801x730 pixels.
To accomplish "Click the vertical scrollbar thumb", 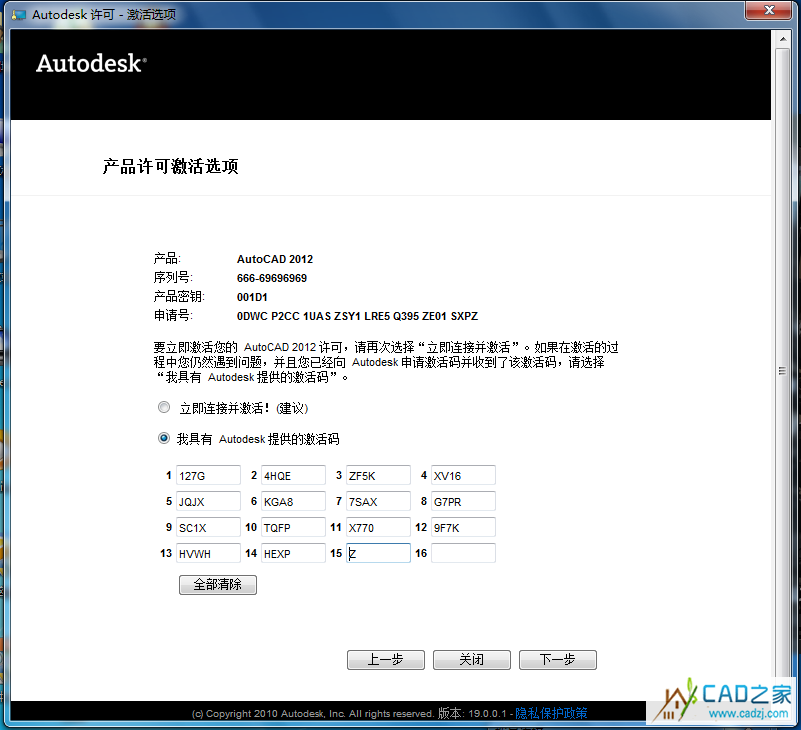I will tap(783, 371).
